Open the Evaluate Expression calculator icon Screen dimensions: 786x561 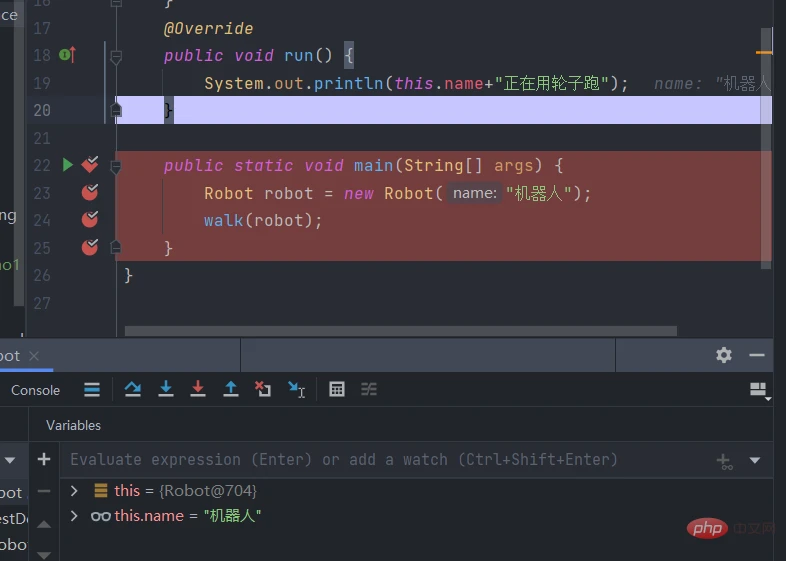tap(337, 389)
